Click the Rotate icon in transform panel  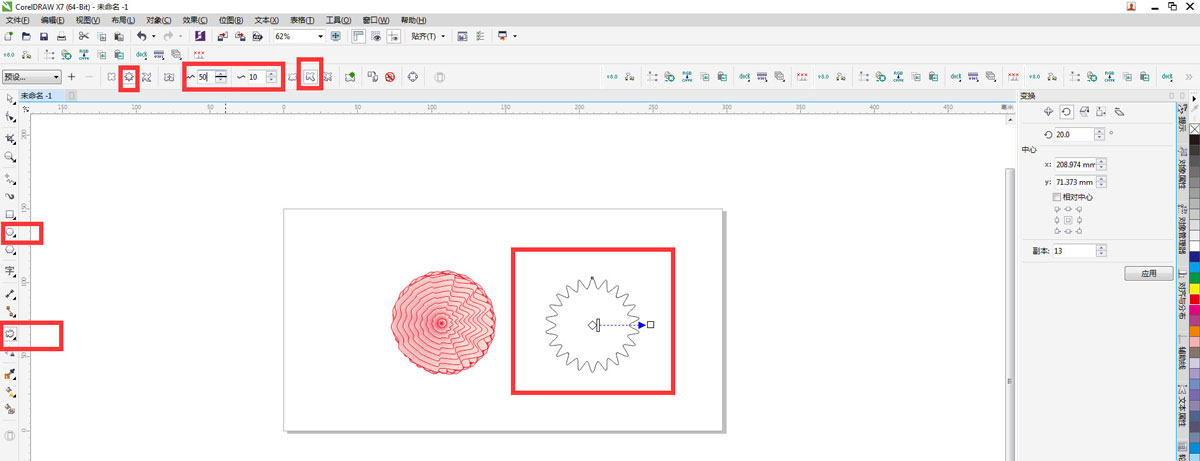pyautogui.click(x=1066, y=112)
